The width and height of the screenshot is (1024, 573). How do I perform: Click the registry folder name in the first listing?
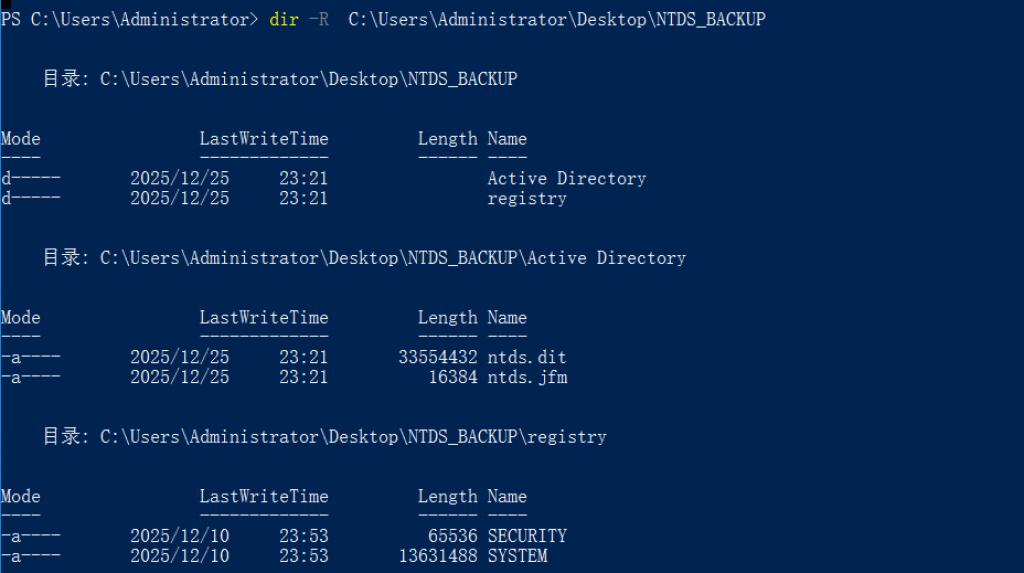click(527, 199)
